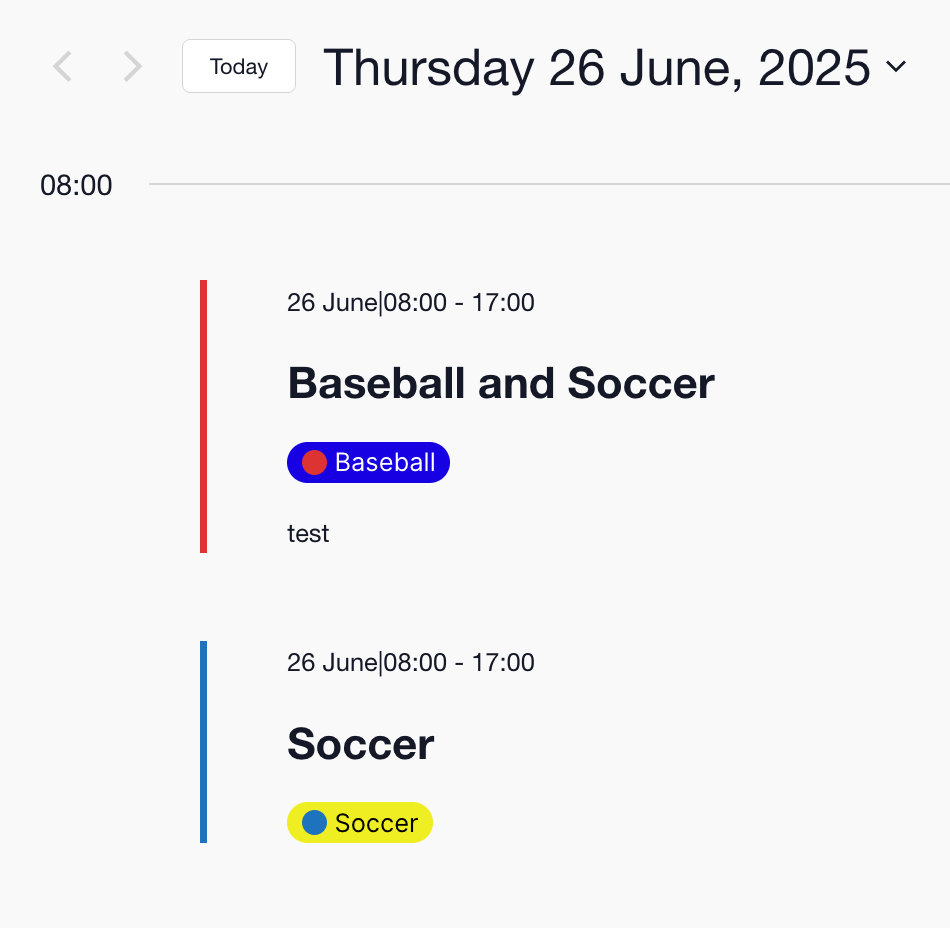Click the red bar beside Baseball and Soccer
Screen dimensions: 950x928
(204, 416)
